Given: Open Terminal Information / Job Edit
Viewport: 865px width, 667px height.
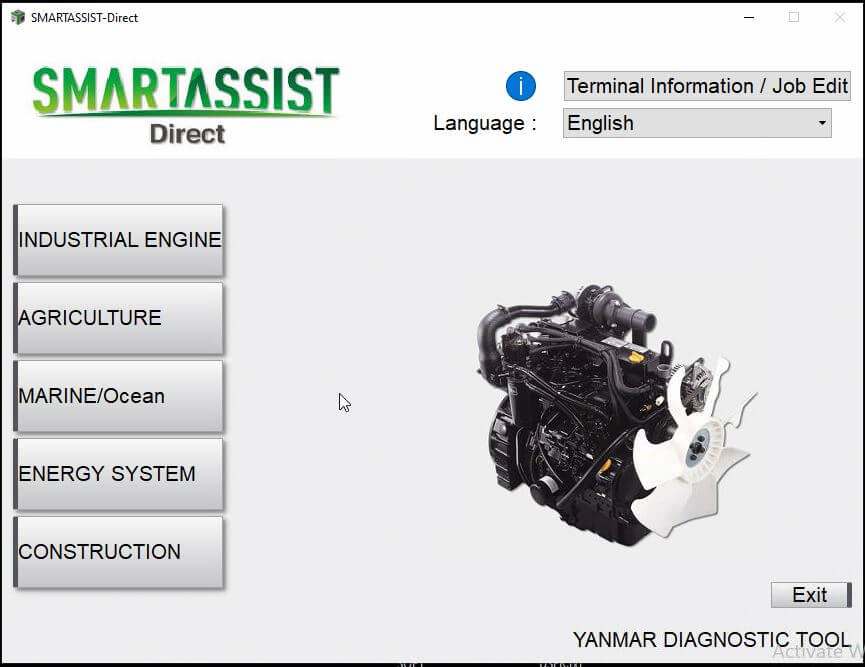Looking at the screenshot, I should point(707,86).
